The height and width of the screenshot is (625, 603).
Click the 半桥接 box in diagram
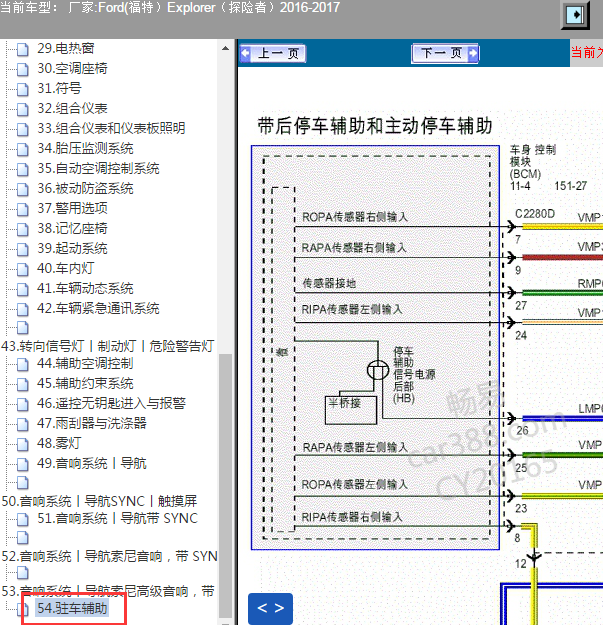(x=351, y=410)
